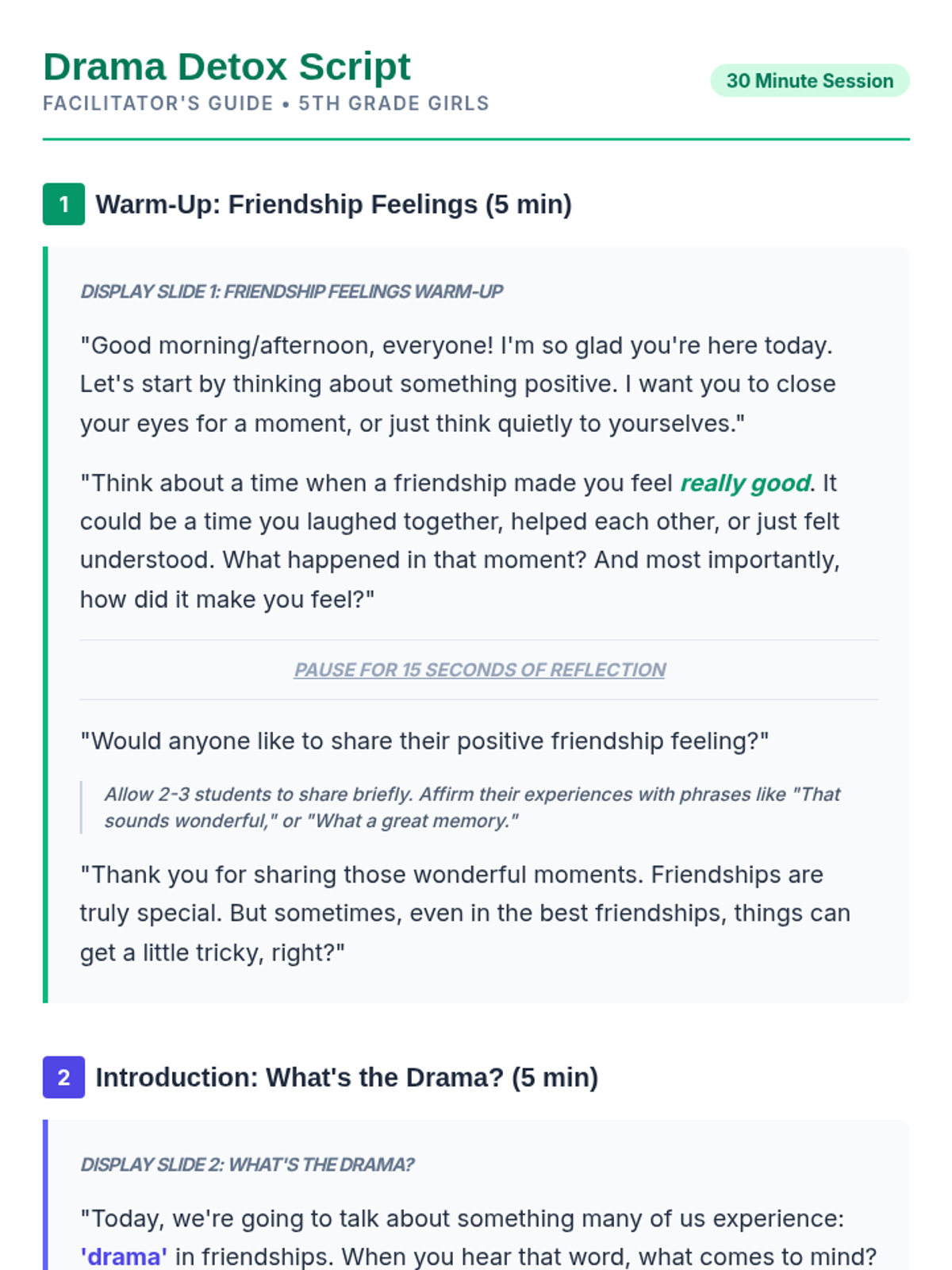Viewport: 952px width, 1270px height.
Task: Click the 'Today, we're going to talk' line
Action: (x=462, y=1218)
